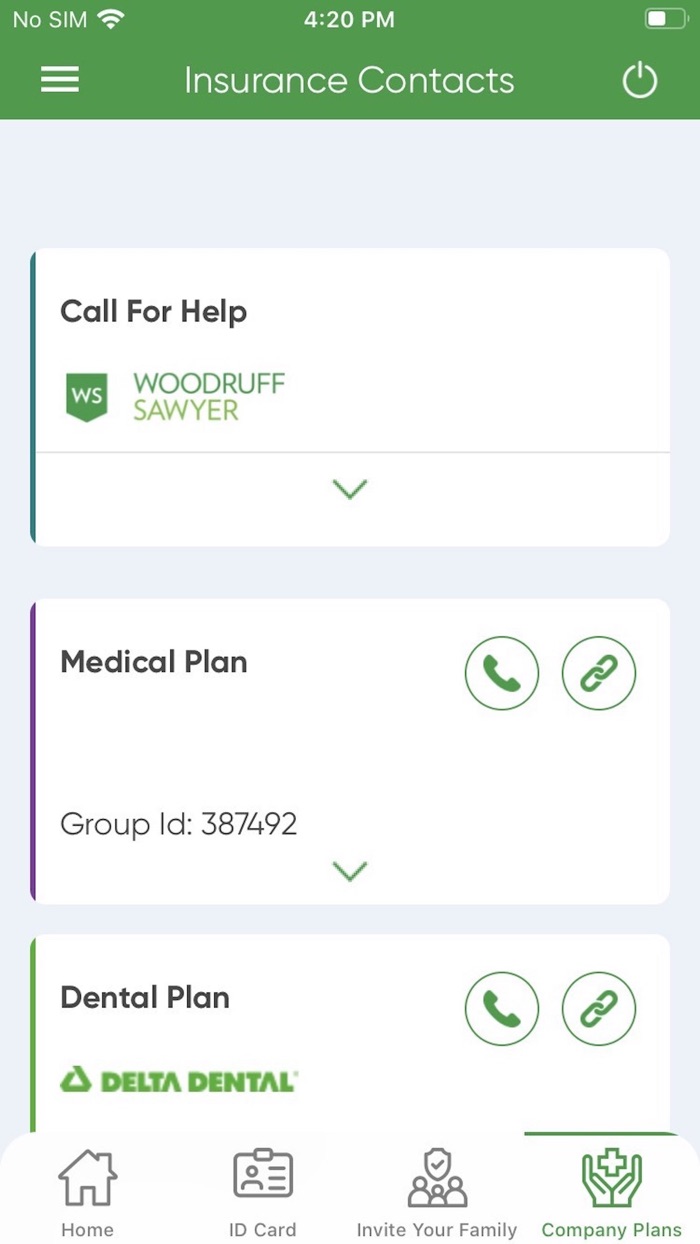Viewport: 700px width, 1244px height.
Task: Call the Medical Plan phone number
Action: pos(502,674)
